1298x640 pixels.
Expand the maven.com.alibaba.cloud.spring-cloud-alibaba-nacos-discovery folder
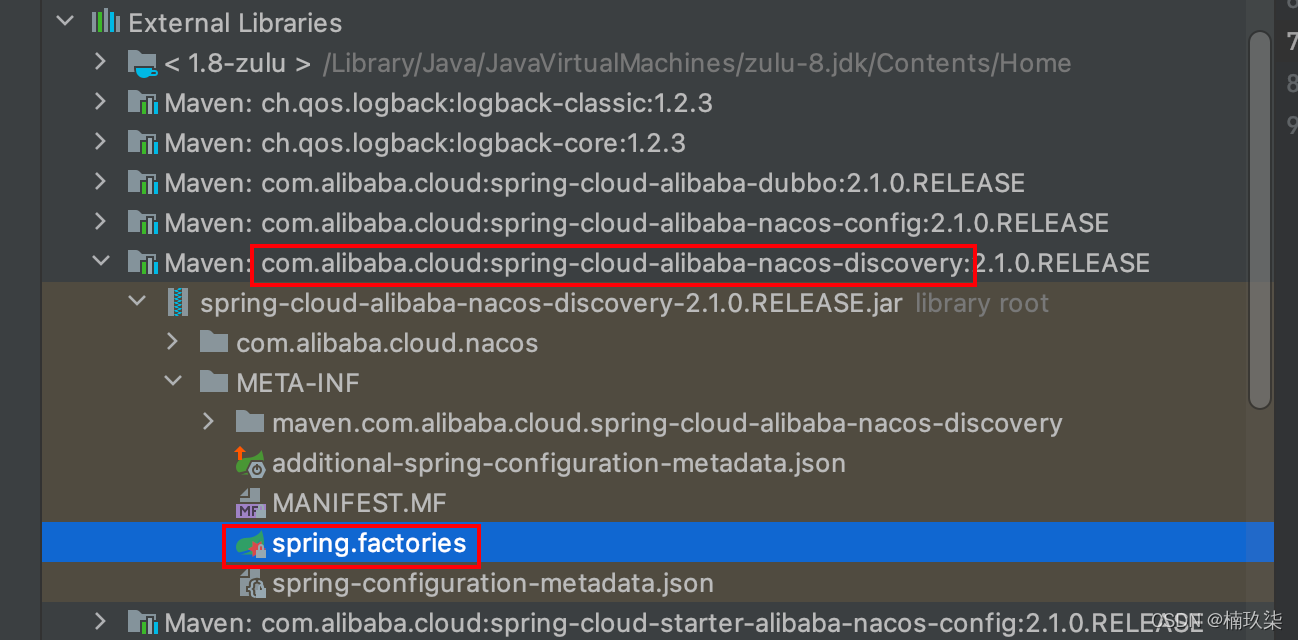208,423
